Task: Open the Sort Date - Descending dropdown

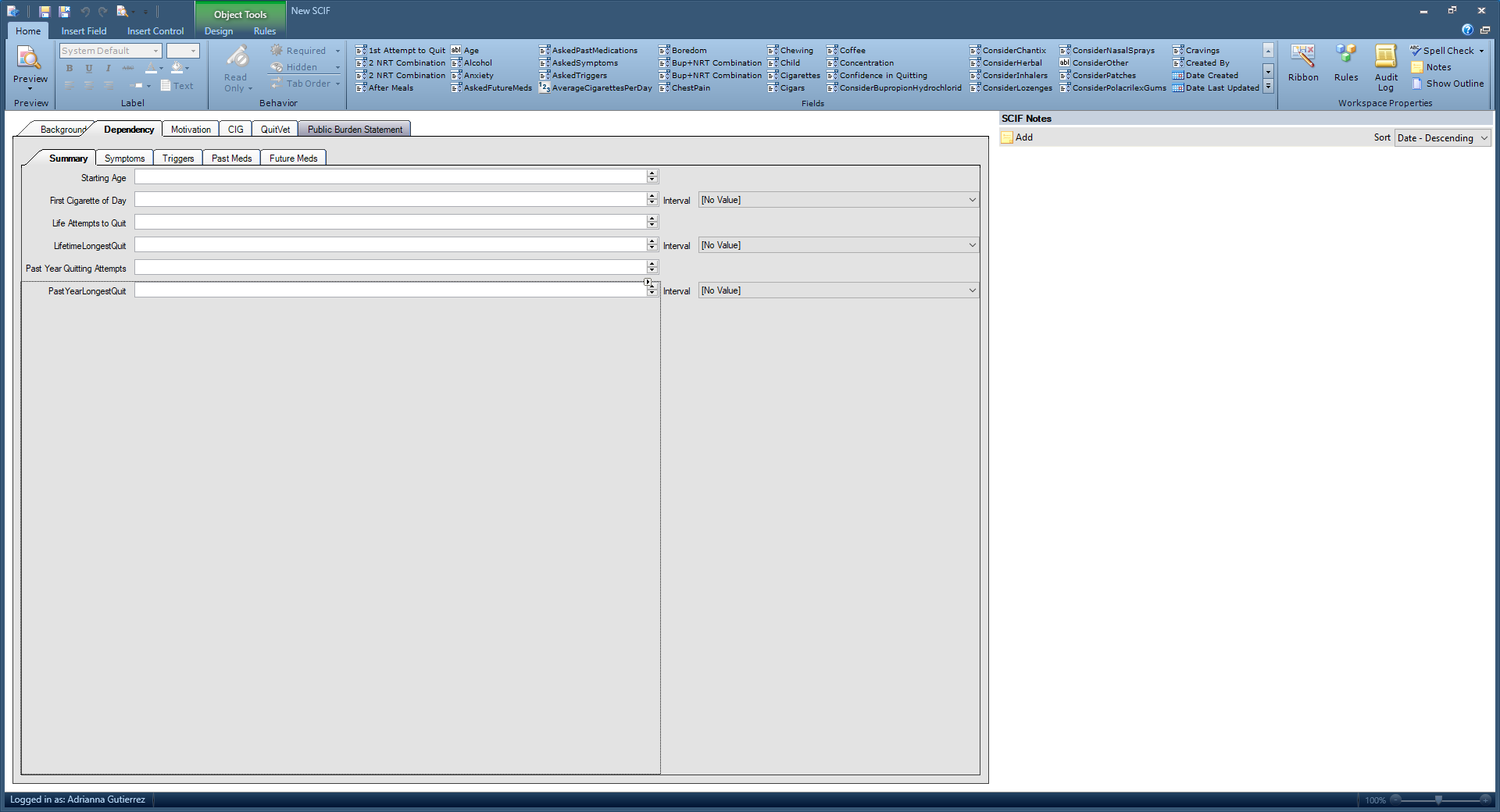Action: [x=1442, y=138]
